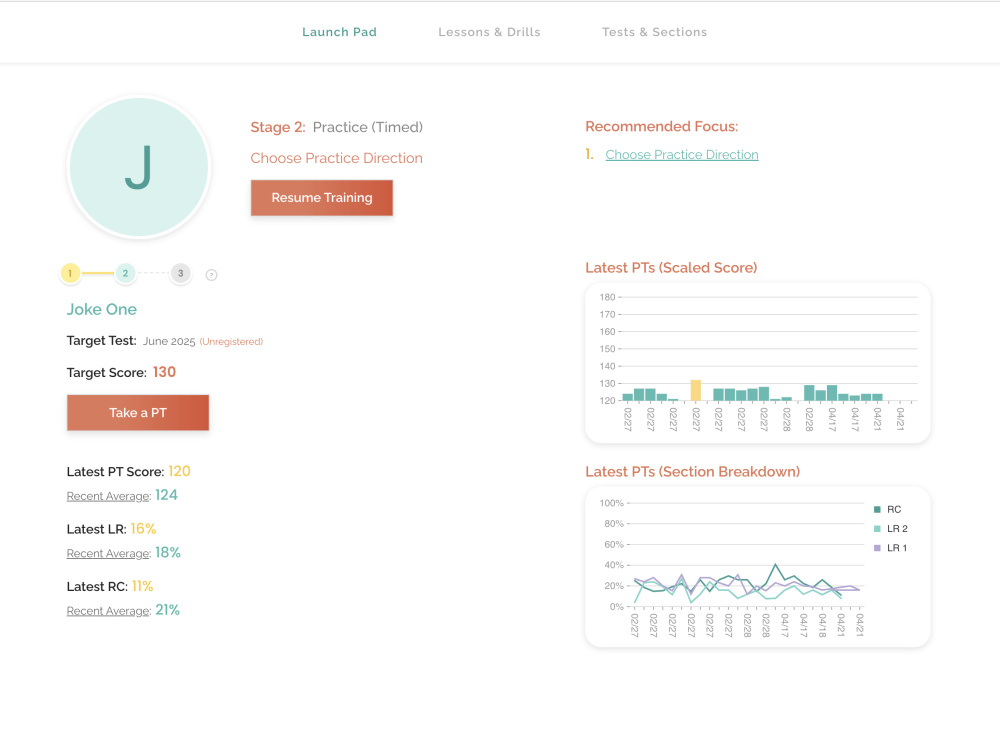Screen dimensions: 1000x750
Task: Click the Resume Training button
Action: [321, 198]
